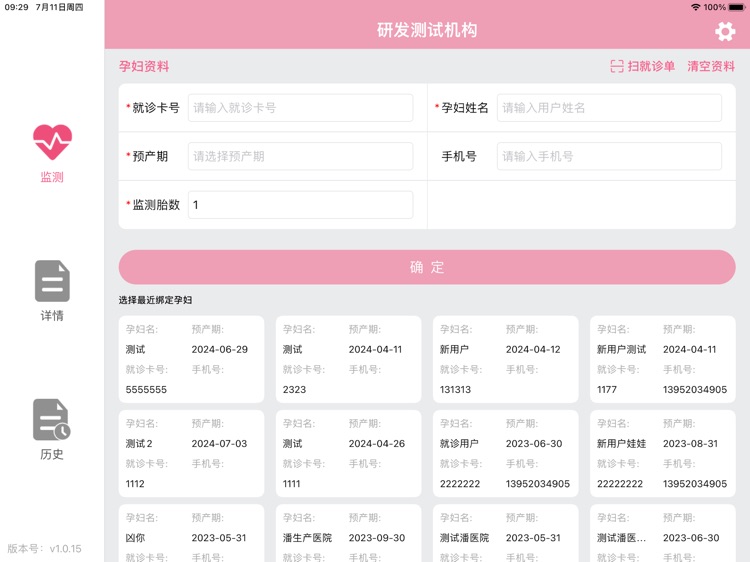The height and width of the screenshot is (562, 750).
Task: Click the 扫就诊单 link
Action: tap(651, 66)
